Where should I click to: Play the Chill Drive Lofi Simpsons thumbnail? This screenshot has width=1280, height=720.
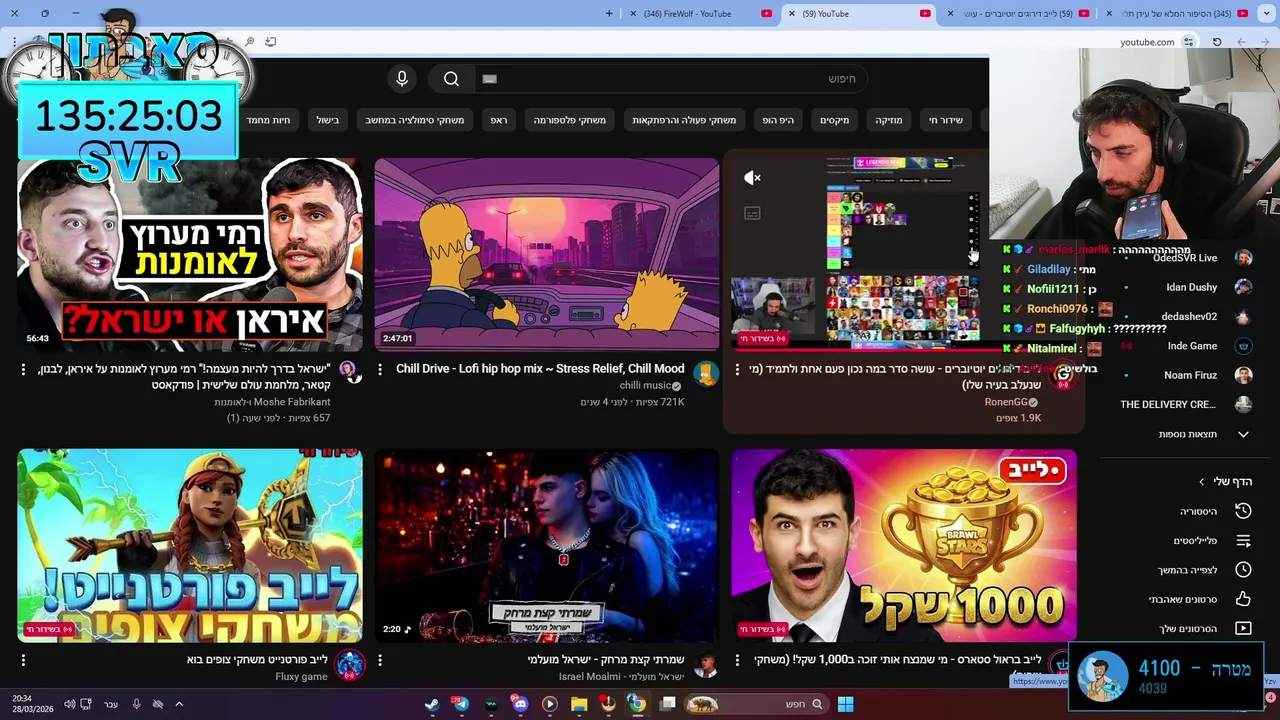click(x=547, y=254)
